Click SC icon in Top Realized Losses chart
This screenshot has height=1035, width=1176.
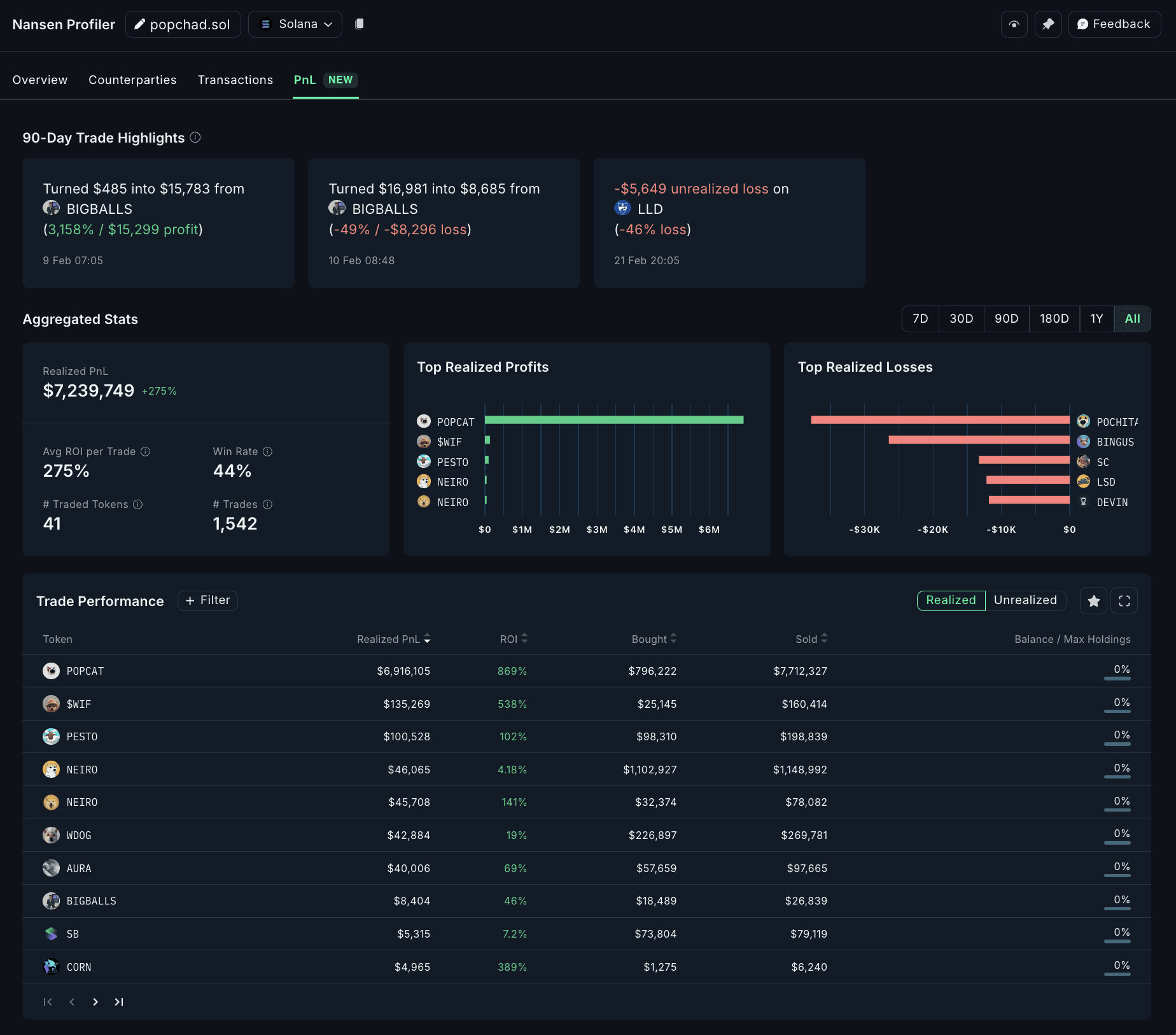[x=1084, y=461]
